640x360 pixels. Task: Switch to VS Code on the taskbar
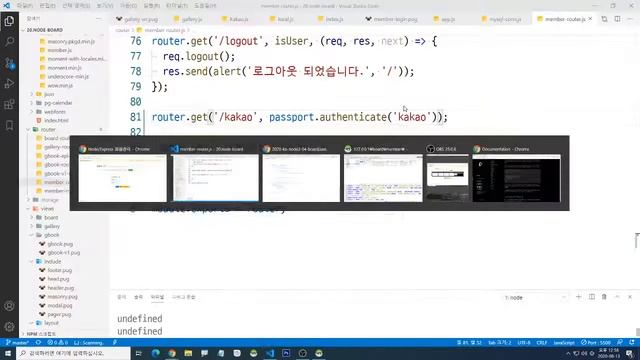click(270, 353)
